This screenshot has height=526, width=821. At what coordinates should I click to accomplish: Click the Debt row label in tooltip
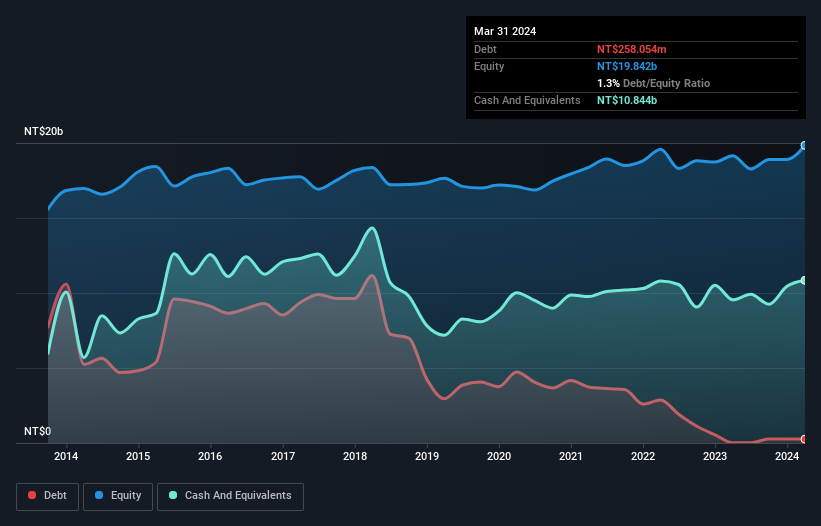point(485,49)
